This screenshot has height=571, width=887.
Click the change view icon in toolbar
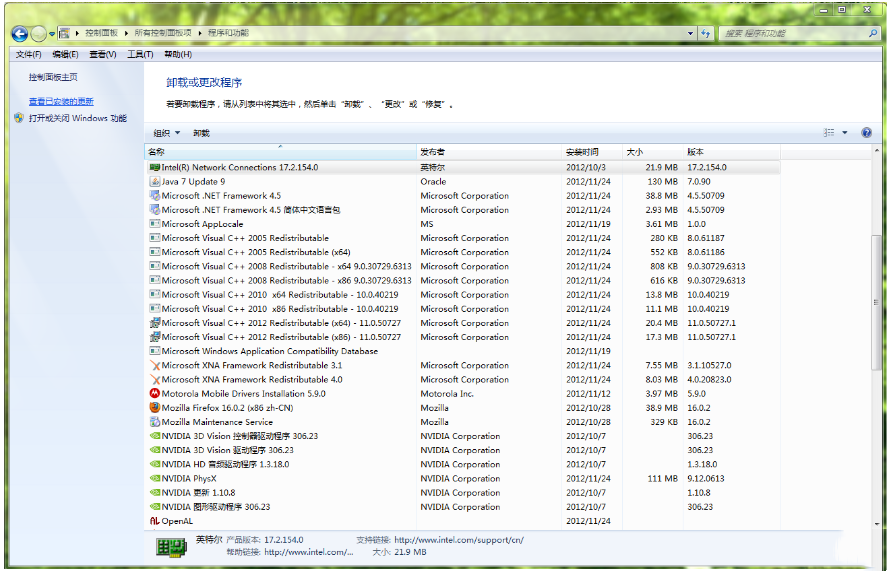(829, 132)
